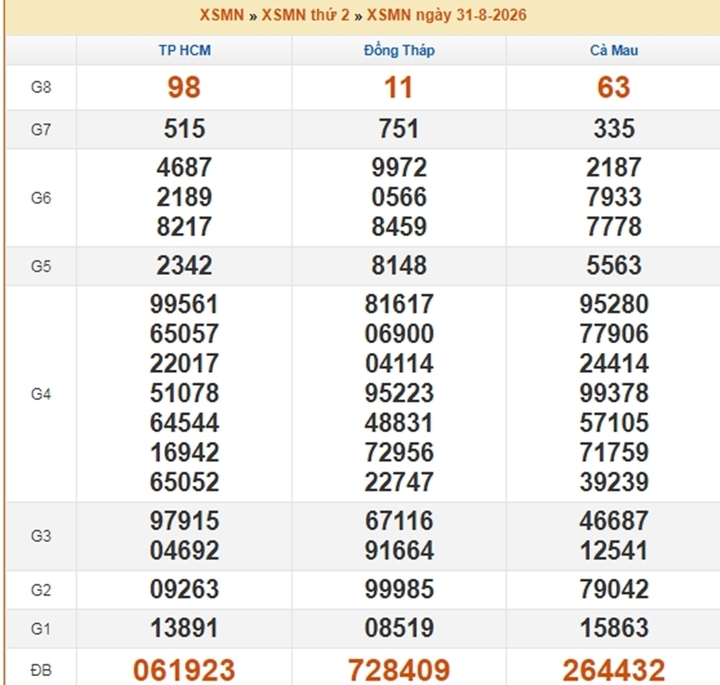
Task: Select G4 number 65052
Action: pyautogui.click(x=184, y=482)
